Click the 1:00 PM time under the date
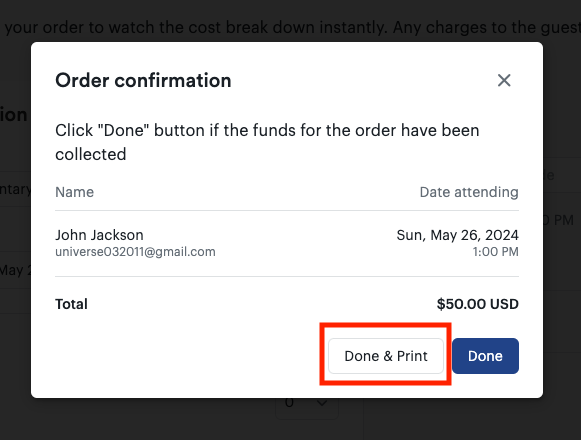 (x=495, y=252)
